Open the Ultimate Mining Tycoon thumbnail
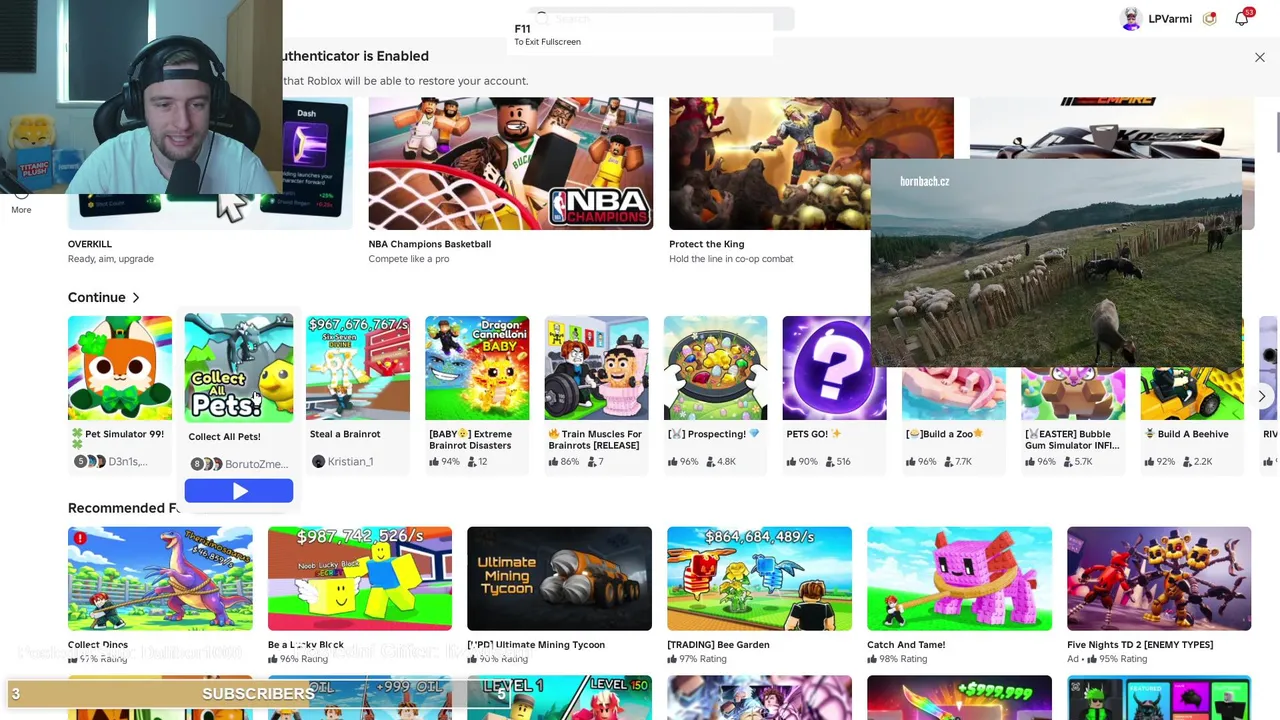The image size is (1280, 720). (559, 579)
